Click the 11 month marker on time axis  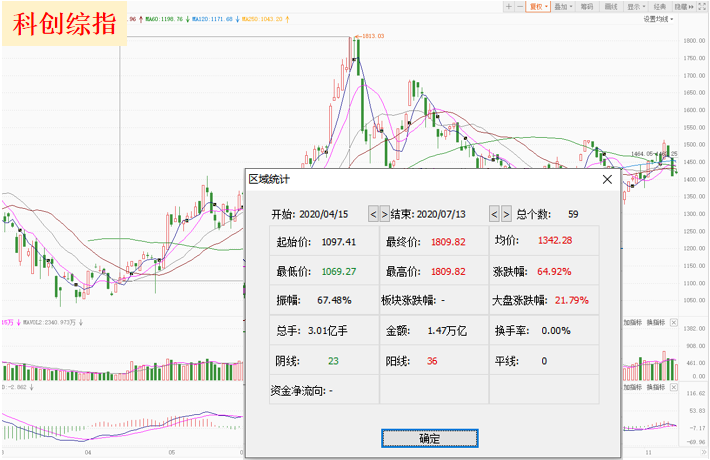tap(648, 452)
